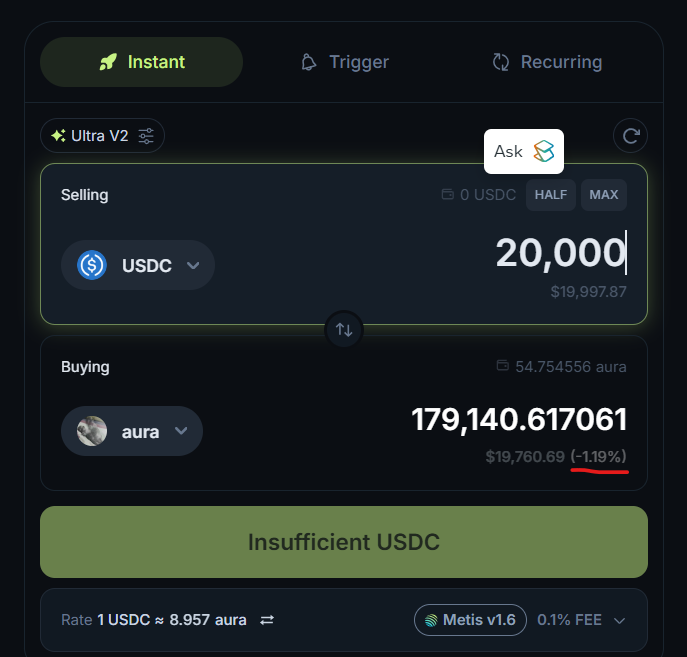Switch to the Instant tab
The width and height of the screenshot is (687, 657).
point(142,62)
